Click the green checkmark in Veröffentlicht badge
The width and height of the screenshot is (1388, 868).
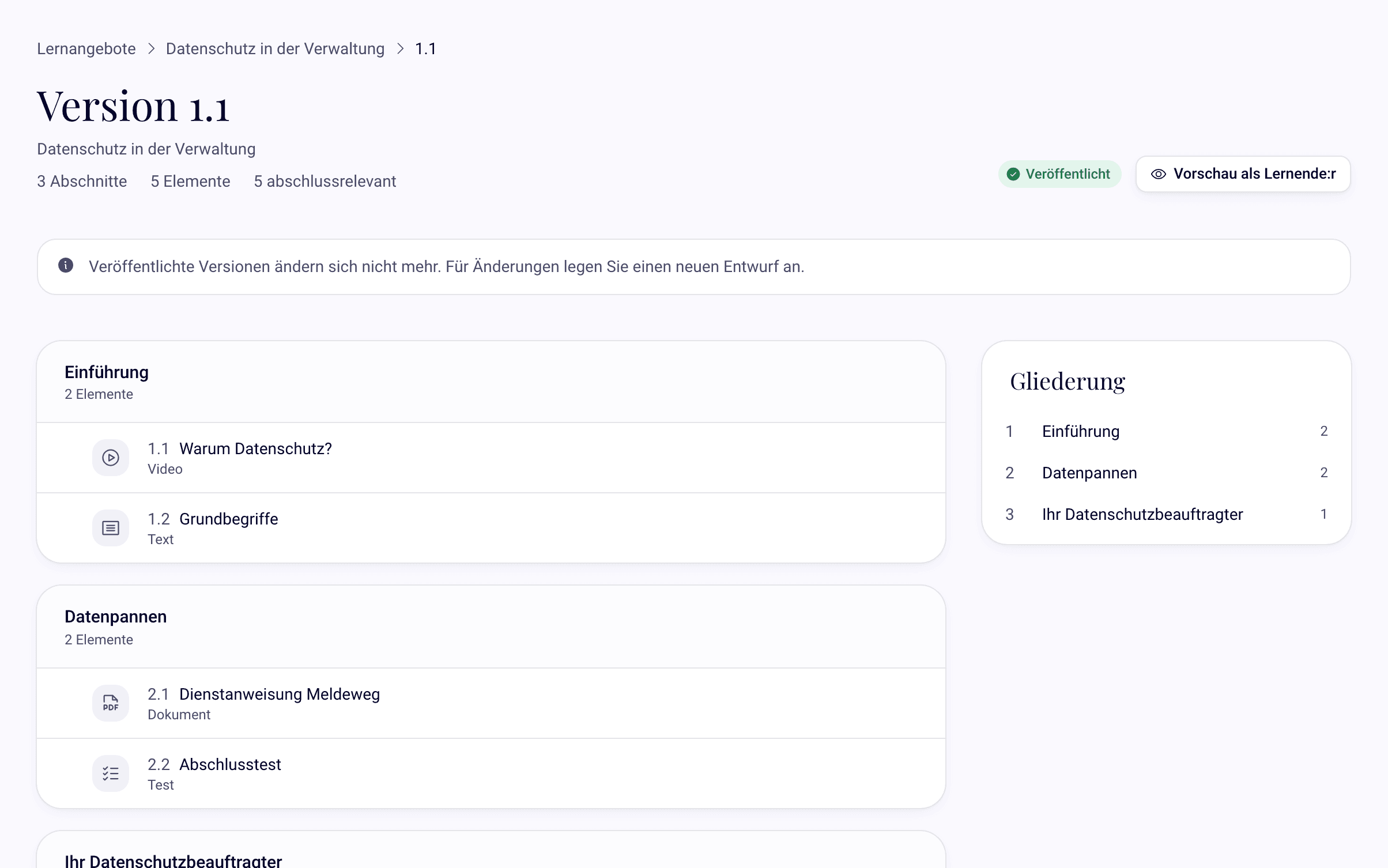coord(1013,174)
